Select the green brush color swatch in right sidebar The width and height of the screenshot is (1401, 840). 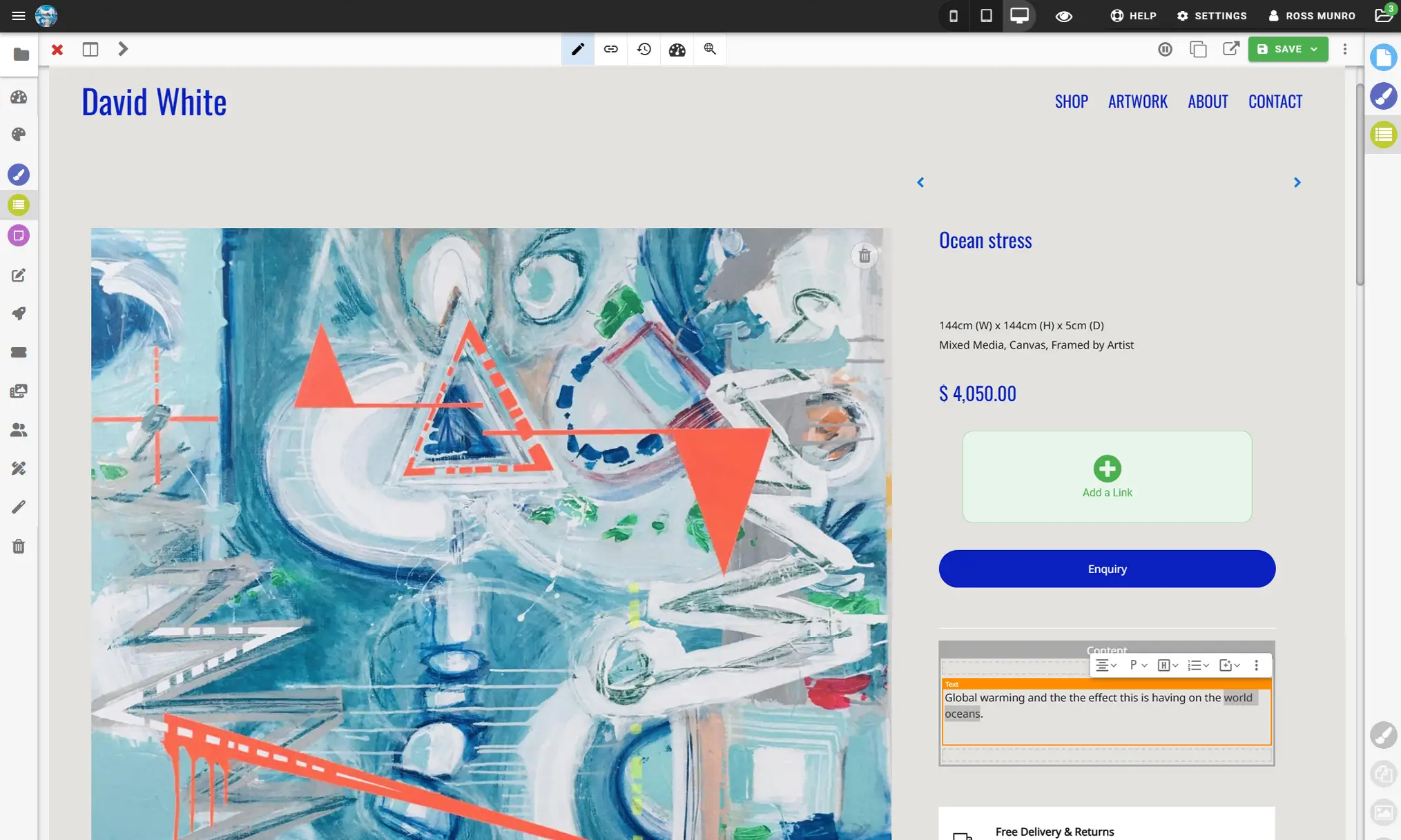coord(1383,135)
